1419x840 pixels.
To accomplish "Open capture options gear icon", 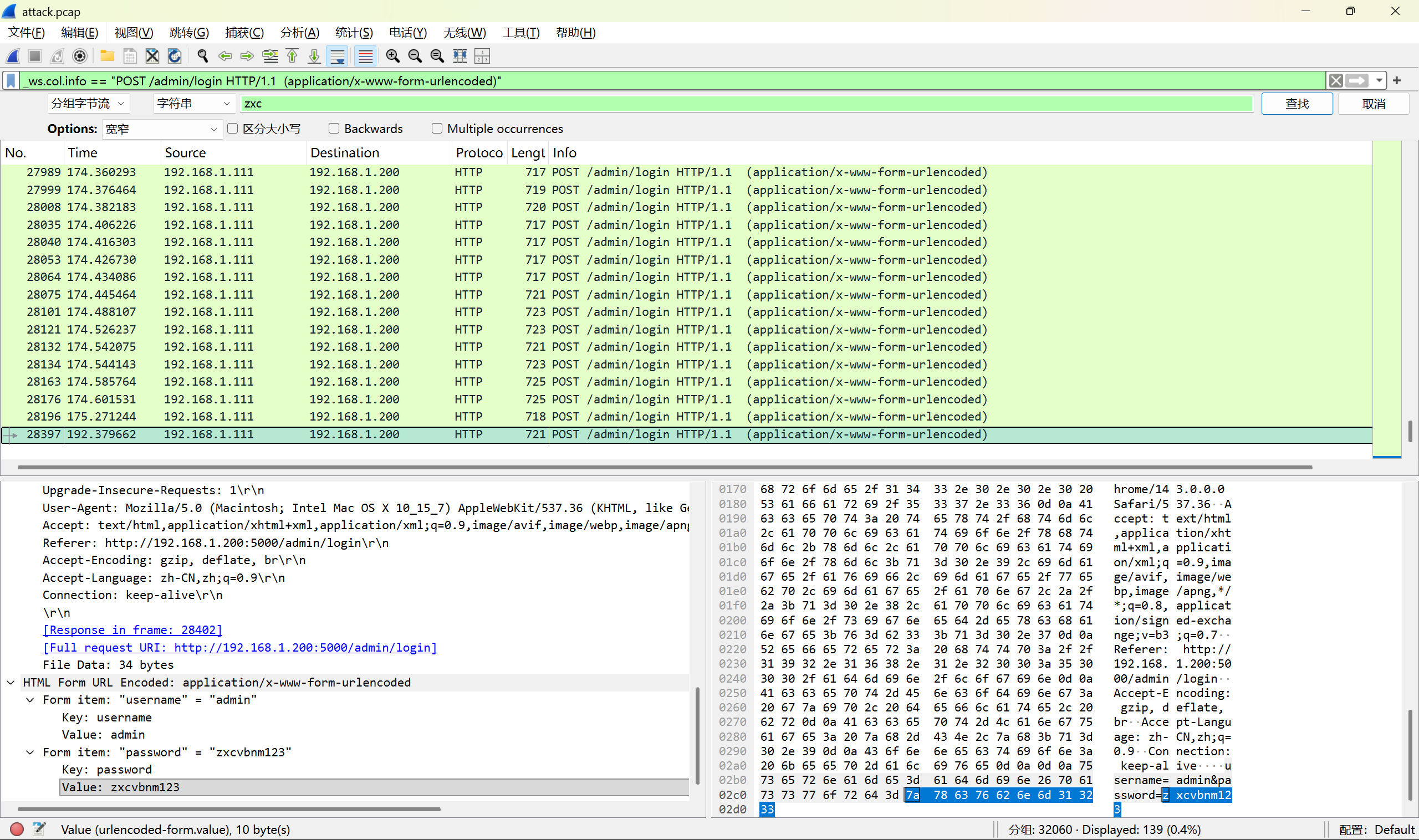I will tap(80, 56).
